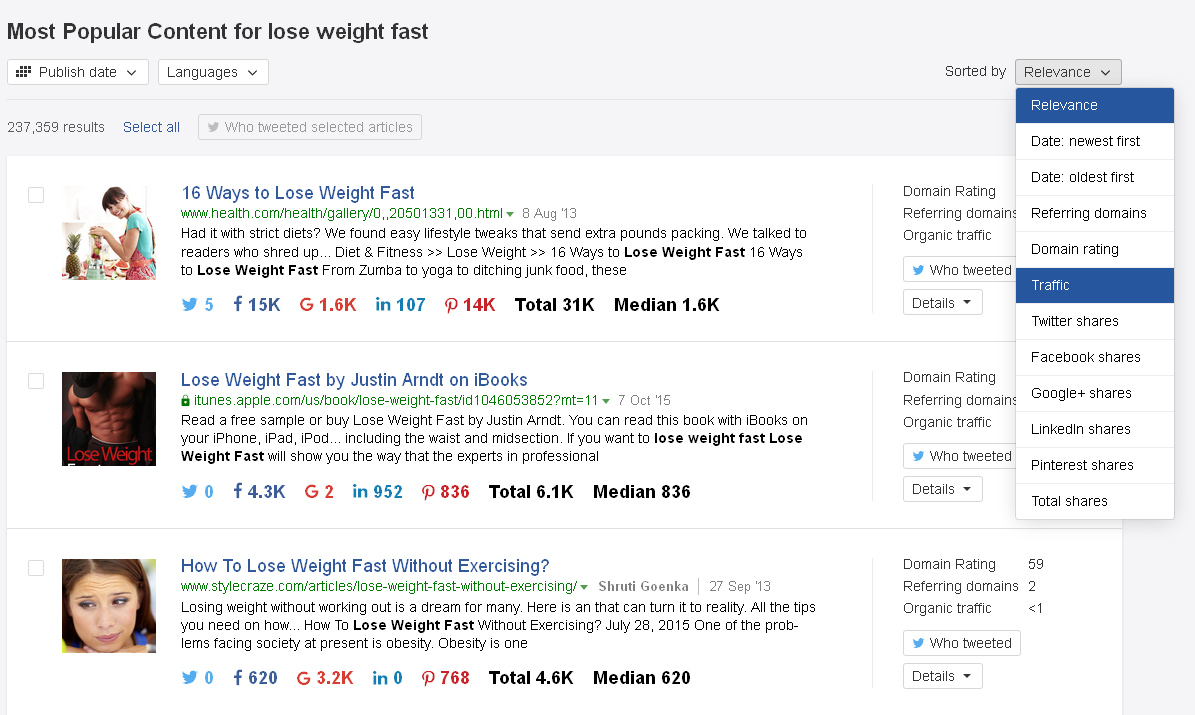Select checkbox for Justin Arndt iBooks result
Image resolution: width=1195 pixels, height=715 pixels.
click(x=36, y=381)
